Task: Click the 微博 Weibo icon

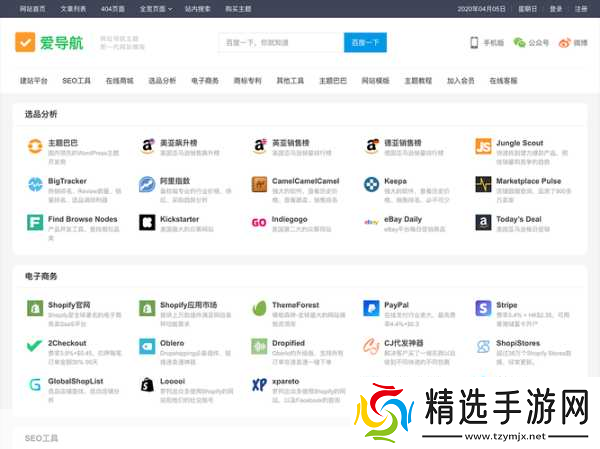Action: [x=564, y=42]
